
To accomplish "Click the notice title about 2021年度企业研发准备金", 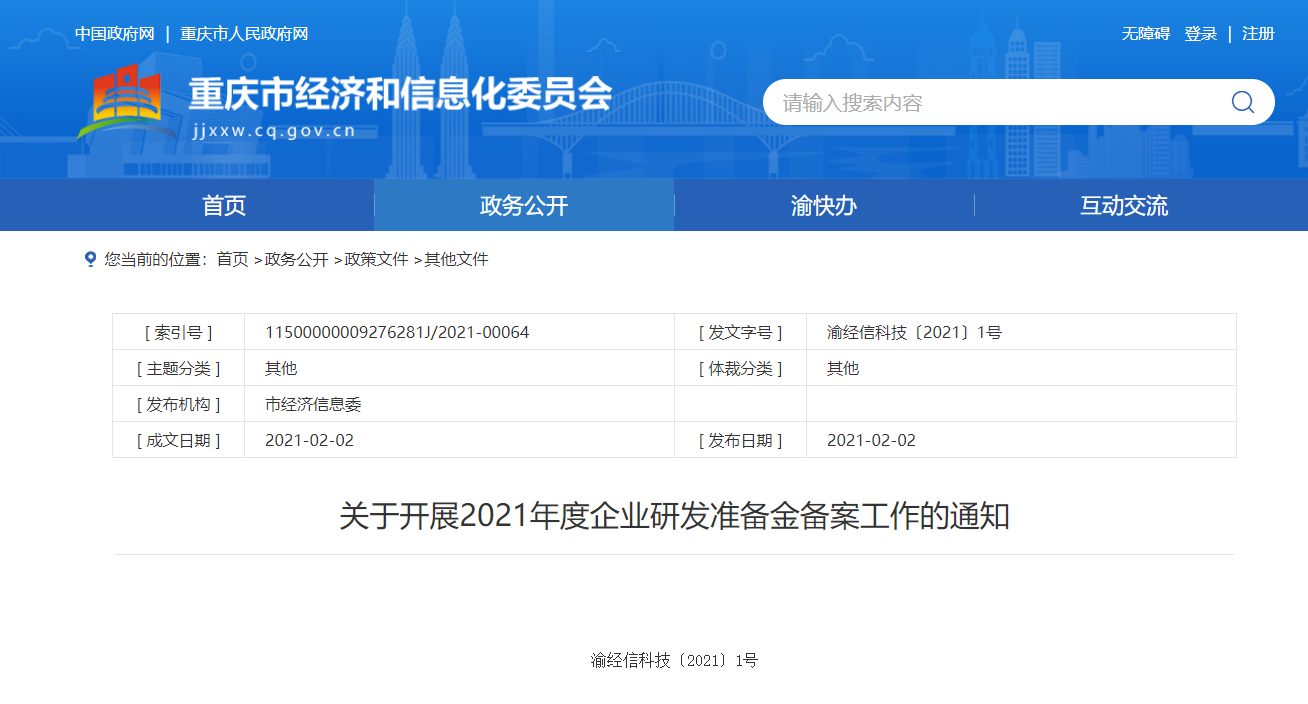I will coord(674,517).
